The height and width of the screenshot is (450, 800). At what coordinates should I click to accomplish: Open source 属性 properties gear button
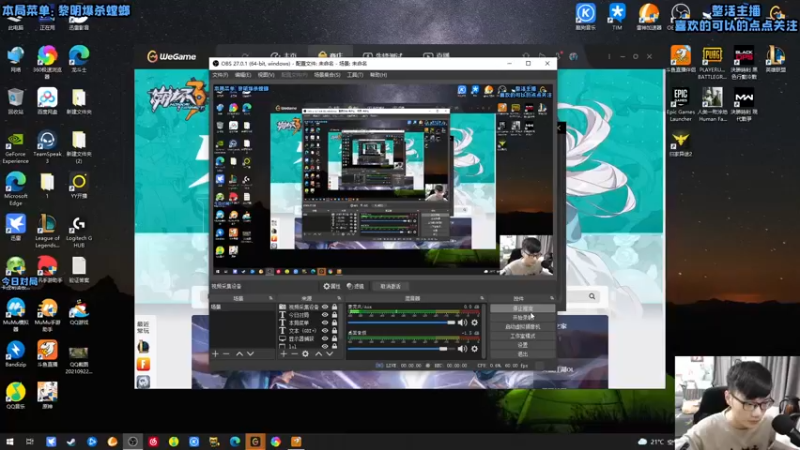(332, 286)
